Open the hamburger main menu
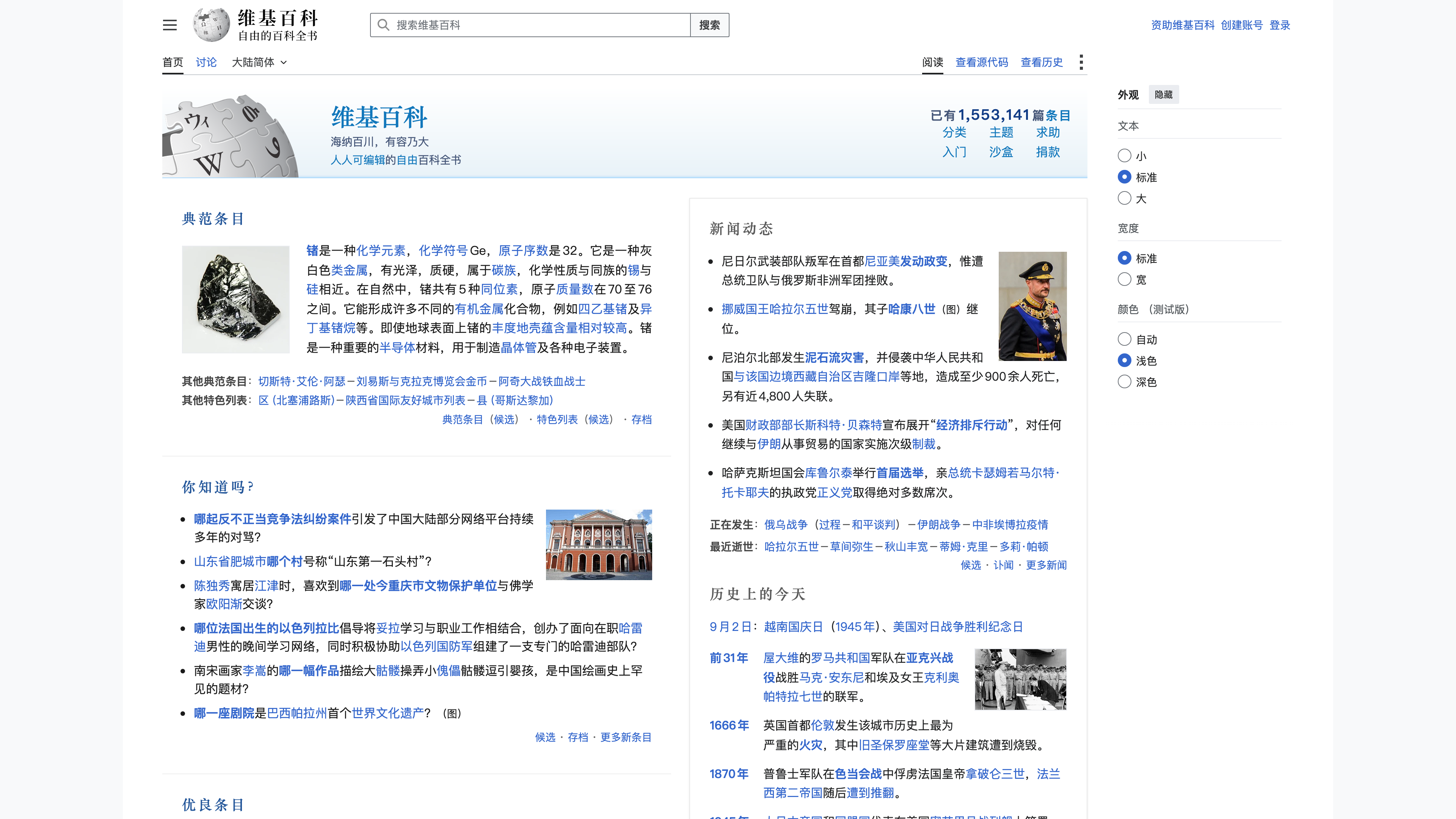 tap(169, 25)
